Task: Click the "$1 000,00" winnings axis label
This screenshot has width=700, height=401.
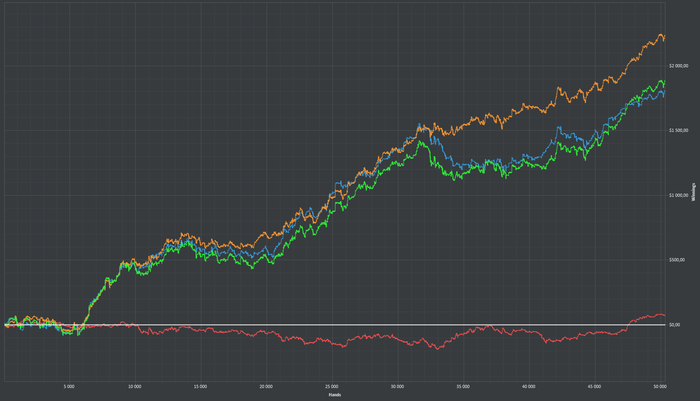Action: pos(678,195)
